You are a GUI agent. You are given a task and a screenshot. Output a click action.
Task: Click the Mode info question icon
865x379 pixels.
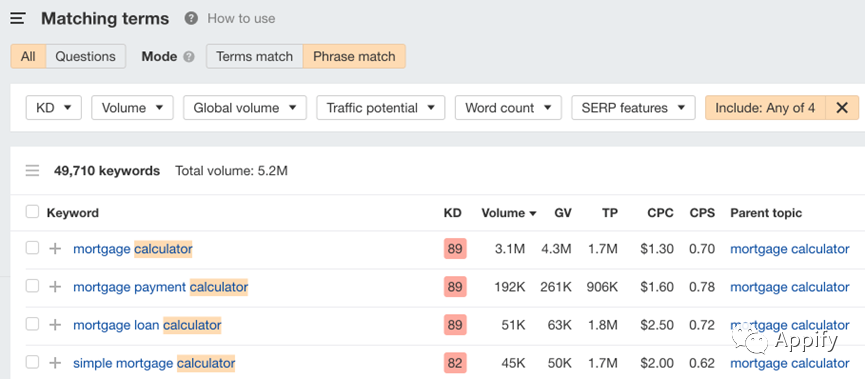point(189,57)
